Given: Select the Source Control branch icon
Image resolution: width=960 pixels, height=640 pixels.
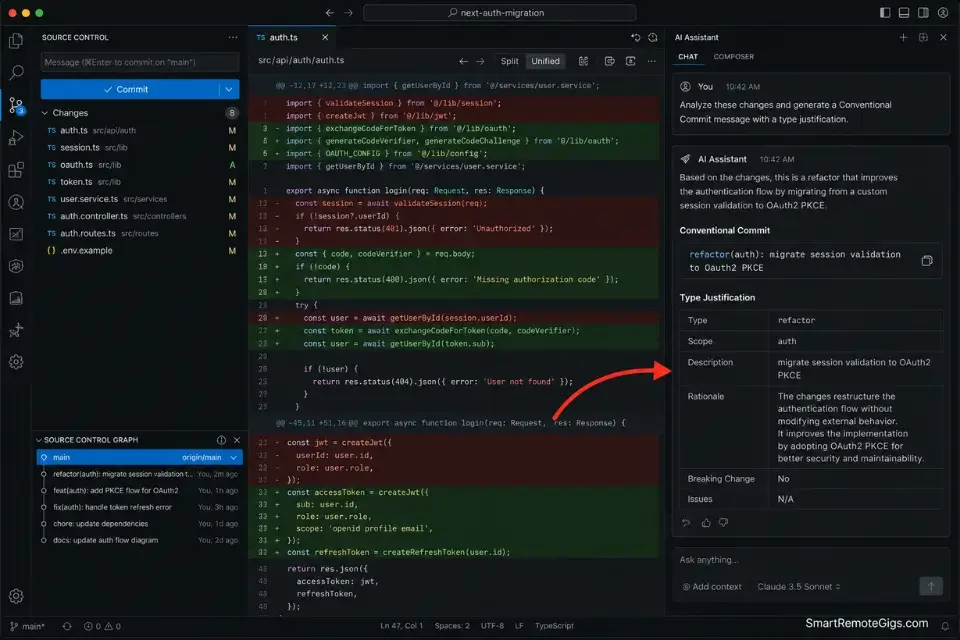Looking at the screenshot, I should click(17, 105).
